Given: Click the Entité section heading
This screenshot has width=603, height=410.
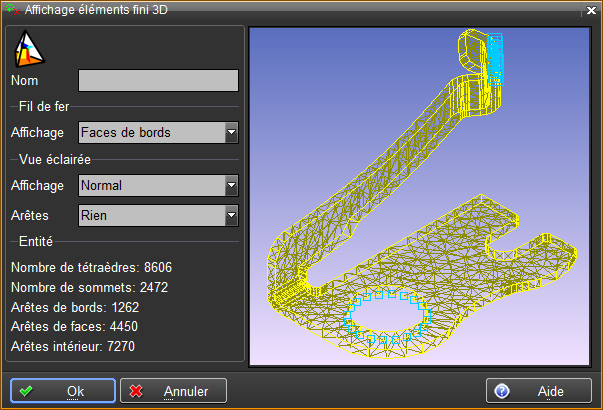Looking at the screenshot, I should pyautogui.click(x=36, y=242).
